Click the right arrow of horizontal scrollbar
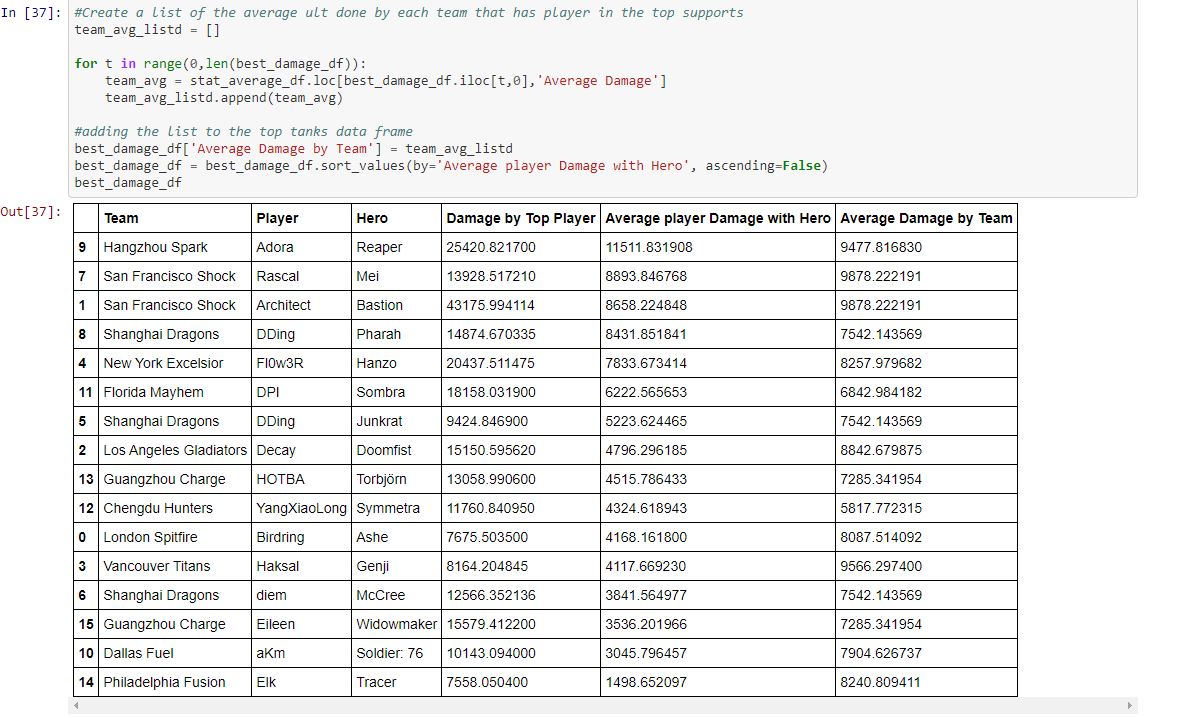Image resolution: width=1190 pixels, height=718 pixels. point(1130,706)
